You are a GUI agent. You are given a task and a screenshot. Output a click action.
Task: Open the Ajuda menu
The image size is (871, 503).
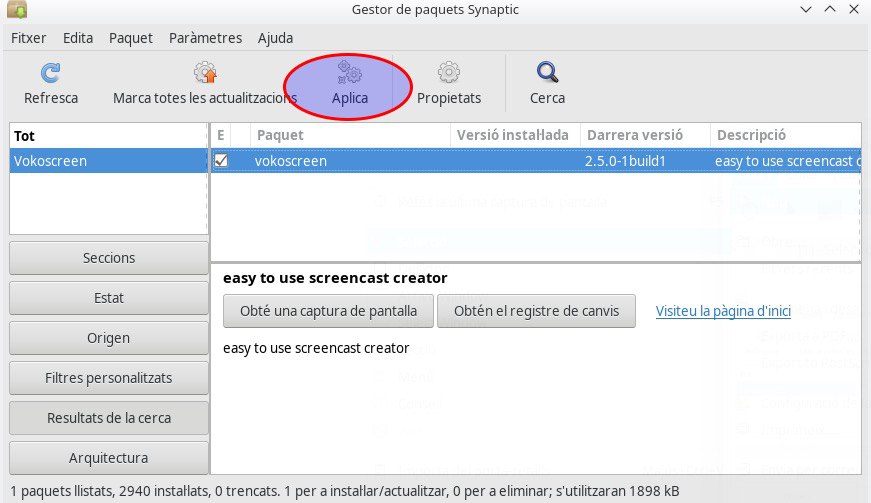click(x=276, y=38)
